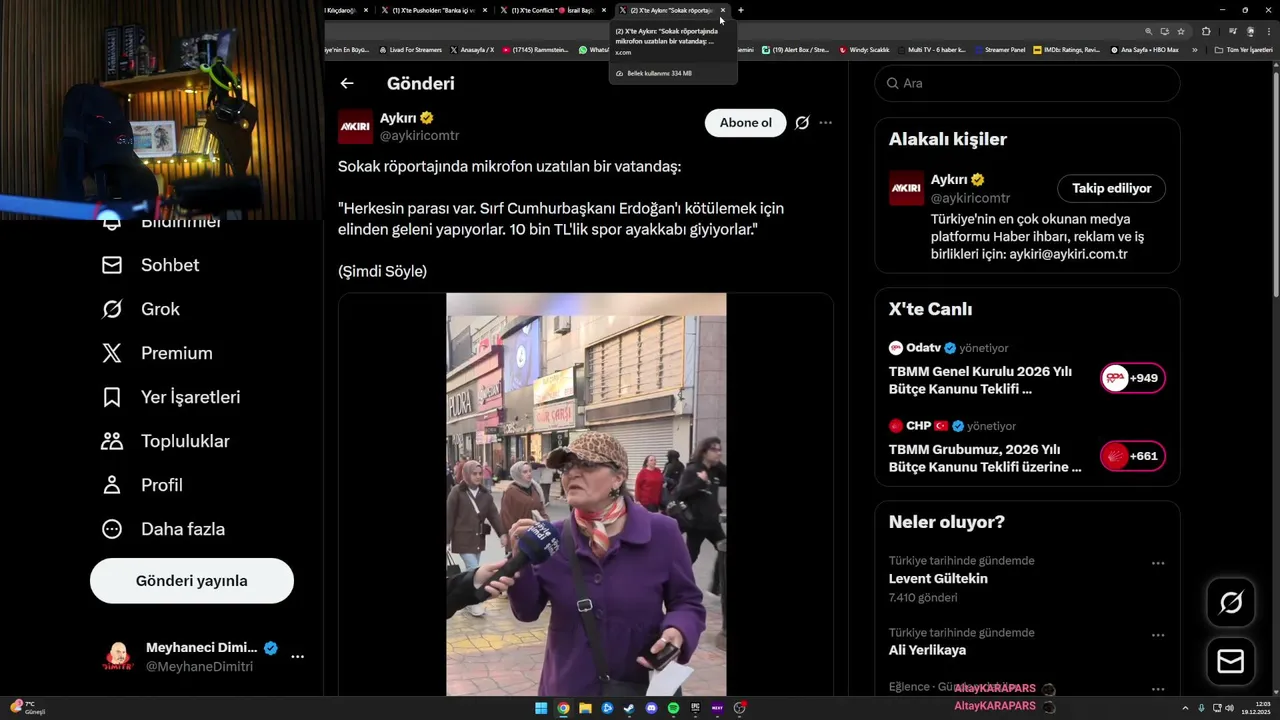Click the Abone ol button

[x=746, y=123]
